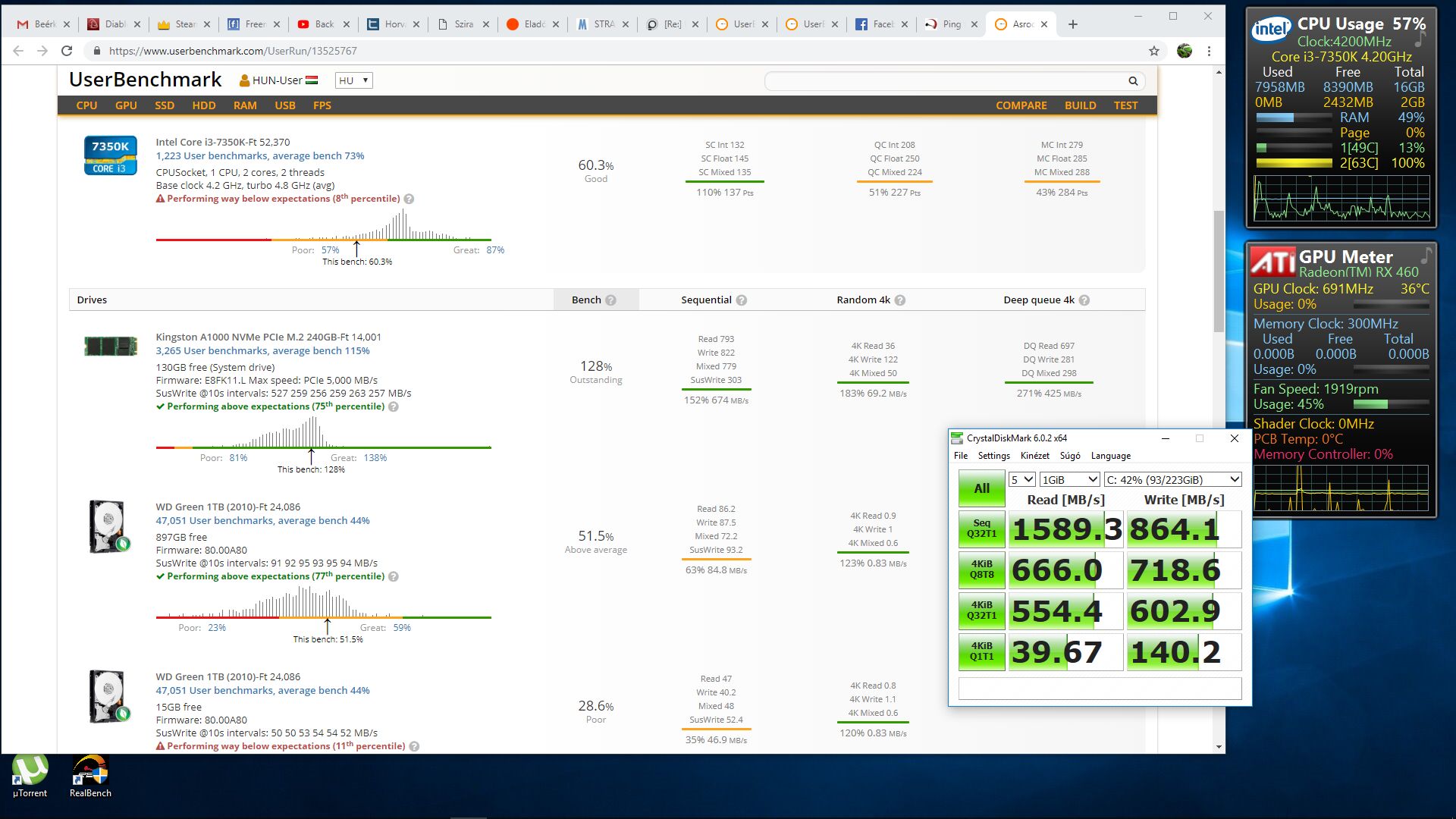Open the µTorrent desktop shortcut
The image size is (1456, 819).
[x=30, y=777]
